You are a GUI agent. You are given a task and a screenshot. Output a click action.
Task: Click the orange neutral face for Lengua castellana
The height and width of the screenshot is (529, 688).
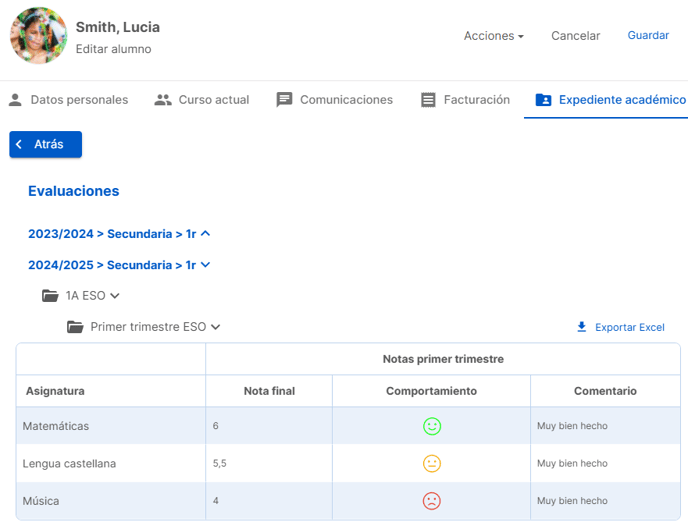(432, 464)
